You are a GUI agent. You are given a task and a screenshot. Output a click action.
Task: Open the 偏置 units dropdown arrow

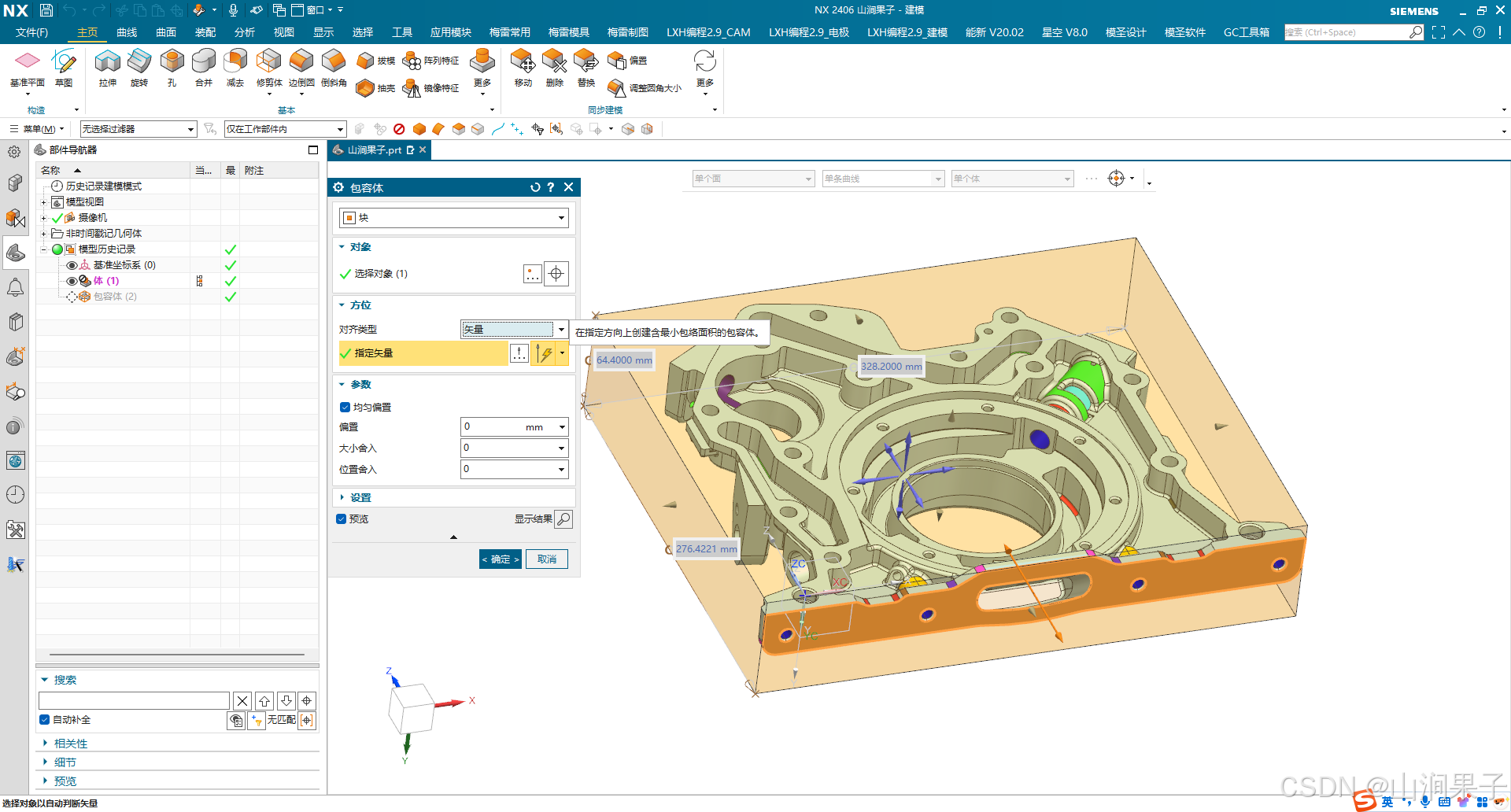[562, 427]
